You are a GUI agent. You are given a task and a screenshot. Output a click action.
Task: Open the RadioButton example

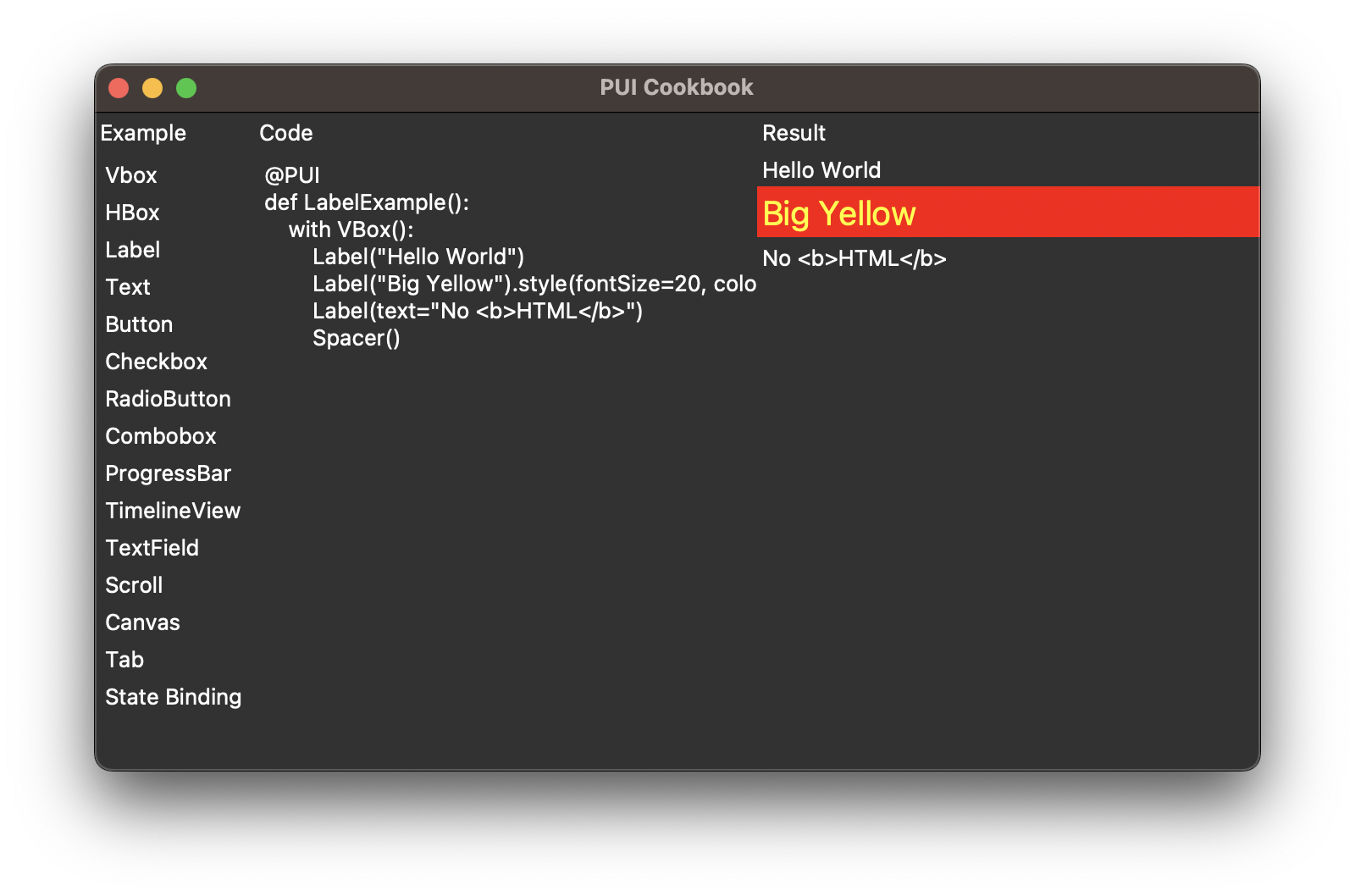tap(168, 399)
